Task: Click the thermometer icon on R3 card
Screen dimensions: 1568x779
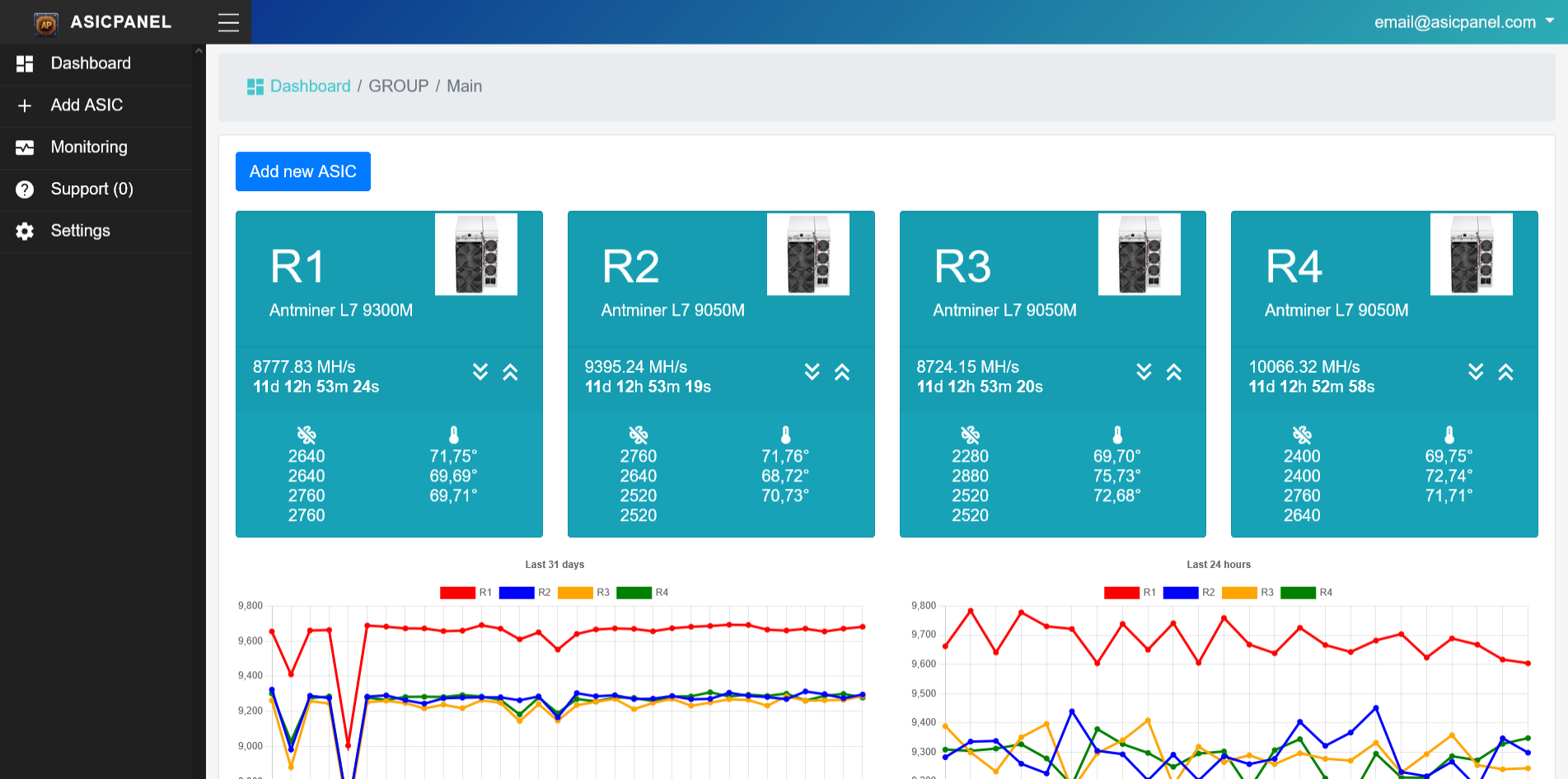Action: point(1117,434)
